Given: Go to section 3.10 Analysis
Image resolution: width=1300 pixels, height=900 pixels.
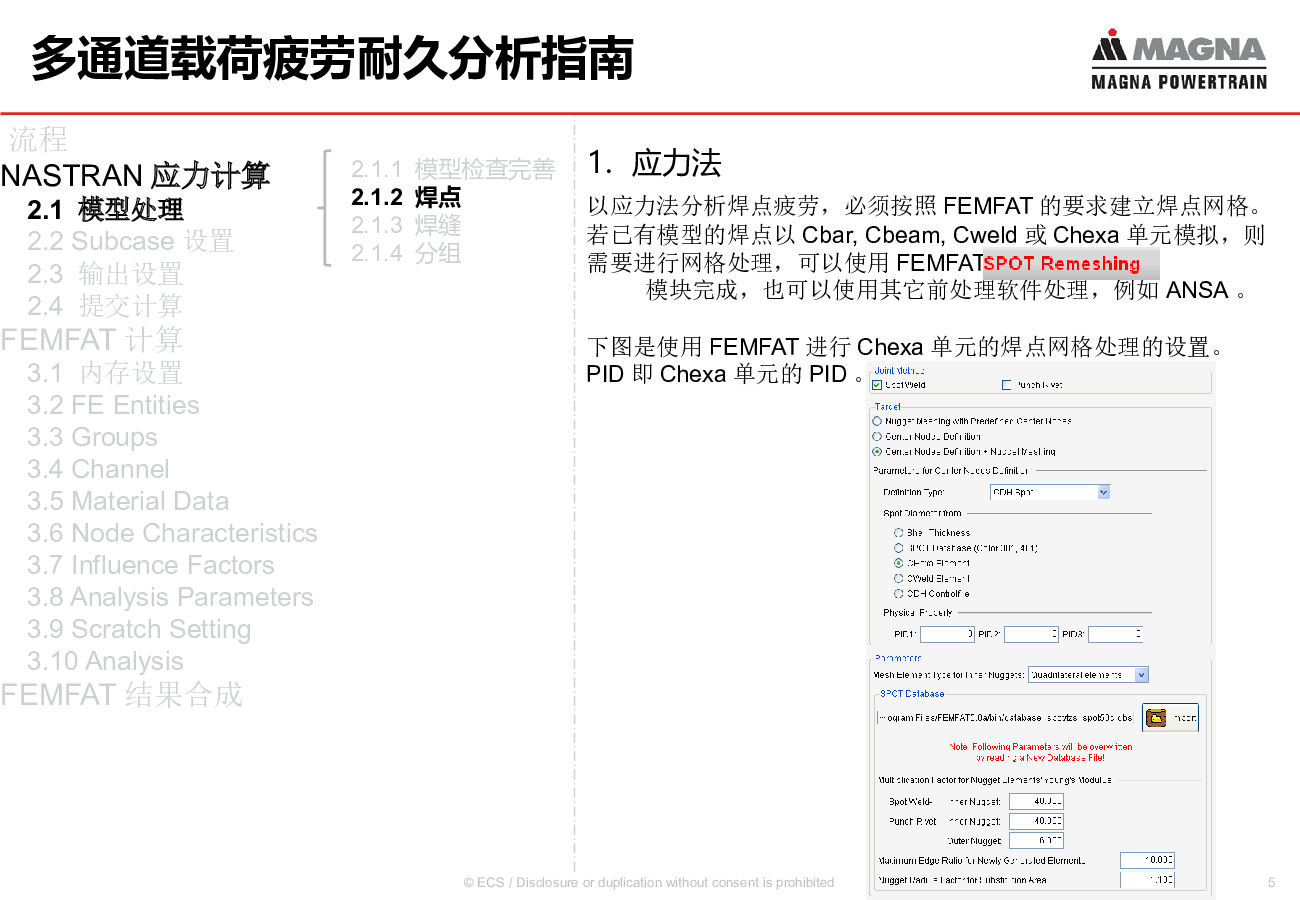Looking at the screenshot, I should 105,661.
